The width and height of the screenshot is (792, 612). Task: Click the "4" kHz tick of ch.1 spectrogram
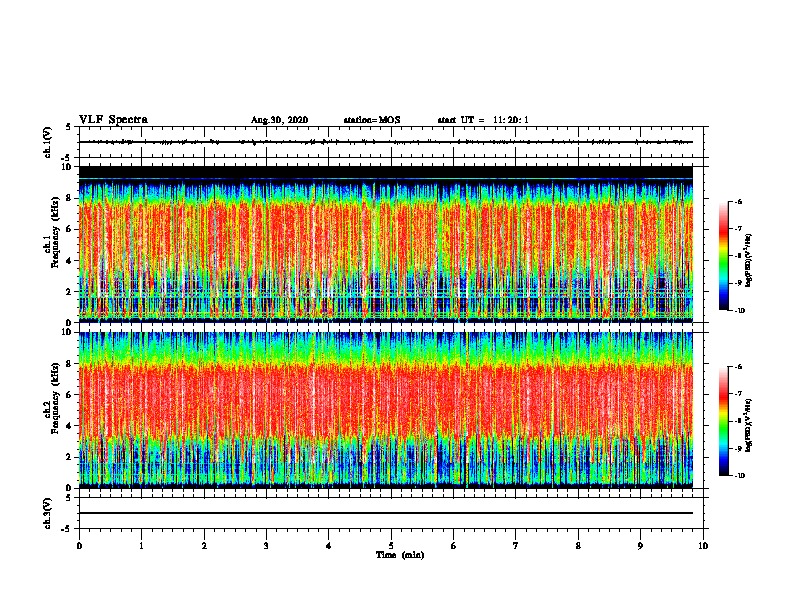[x=69, y=261]
